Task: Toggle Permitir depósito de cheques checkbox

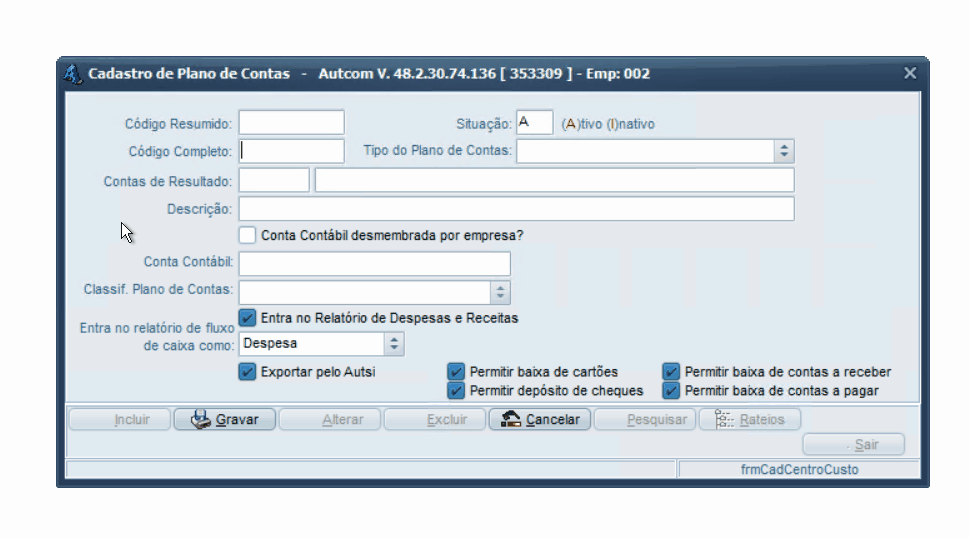Action: coord(456,391)
